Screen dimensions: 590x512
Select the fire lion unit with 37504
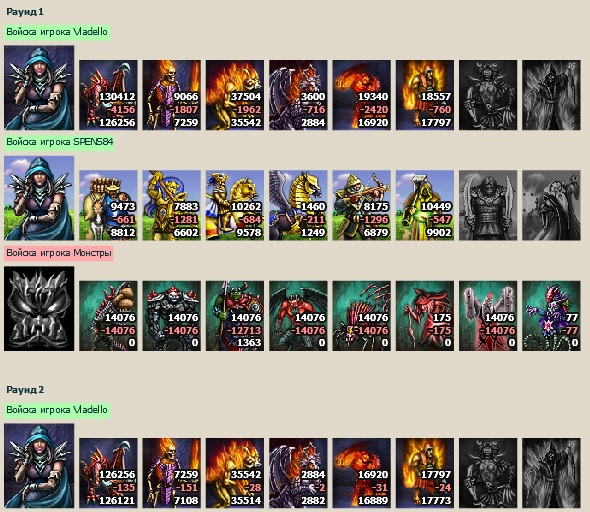pos(235,95)
